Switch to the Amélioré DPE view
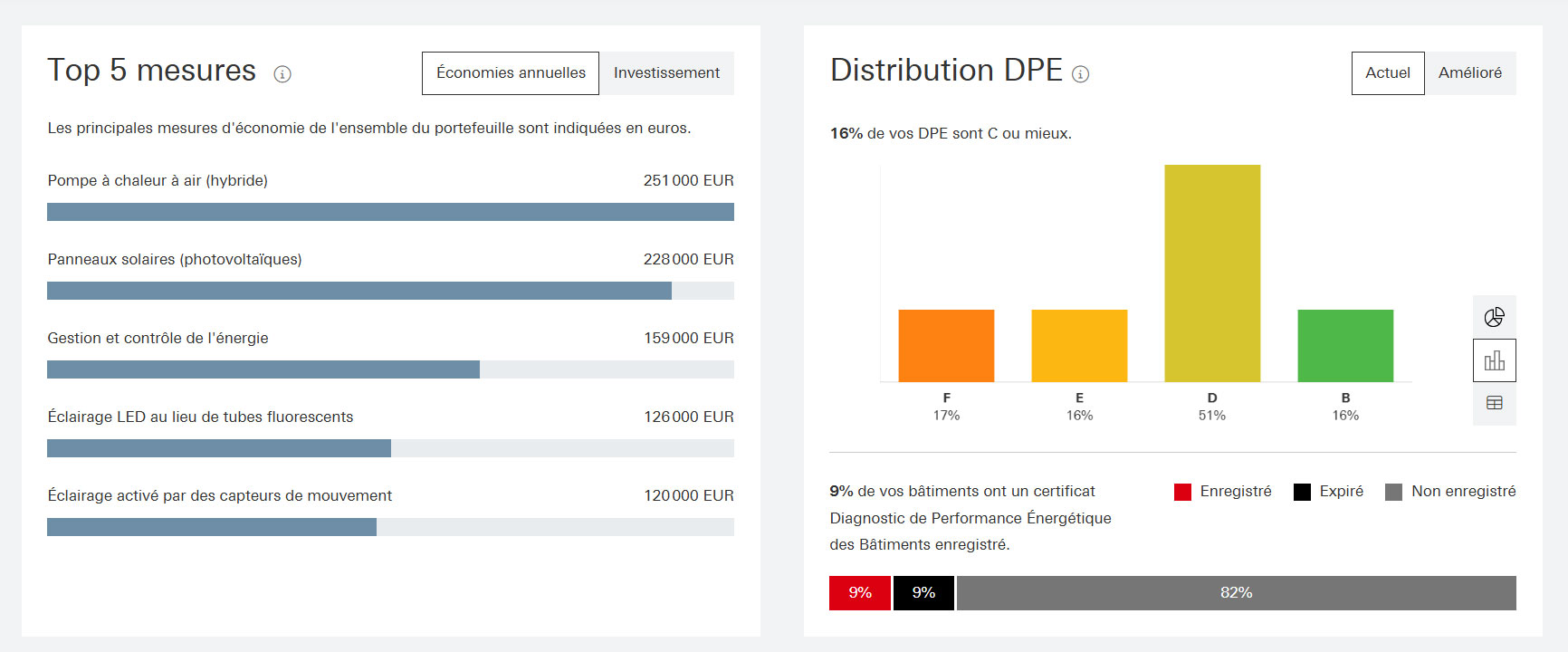The image size is (1568, 652). click(1469, 73)
